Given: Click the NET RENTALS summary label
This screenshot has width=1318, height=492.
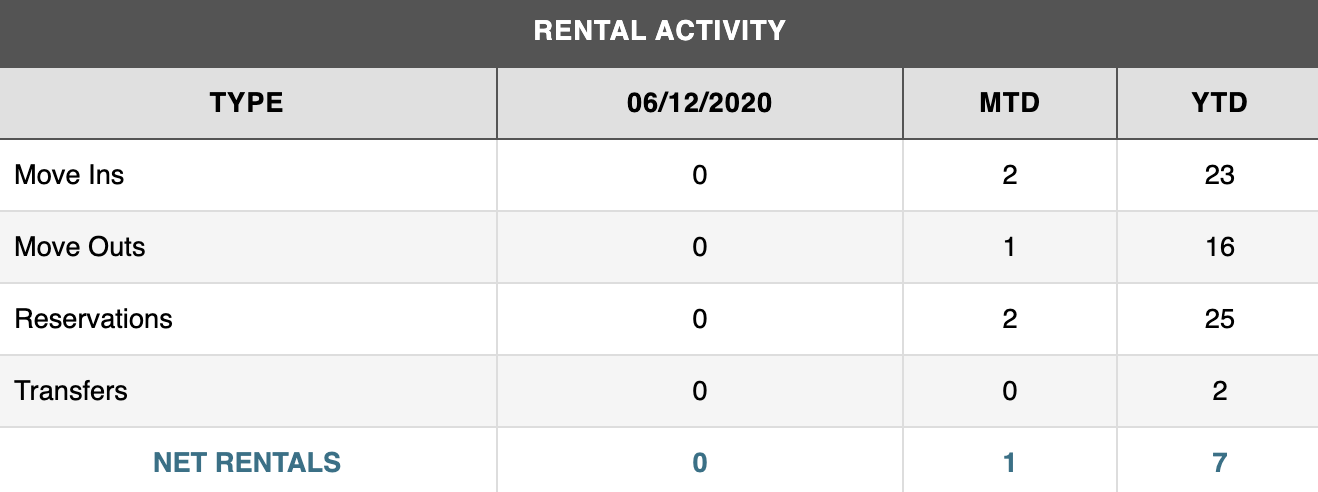Looking at the screenshot, I should tap(247, 463).
